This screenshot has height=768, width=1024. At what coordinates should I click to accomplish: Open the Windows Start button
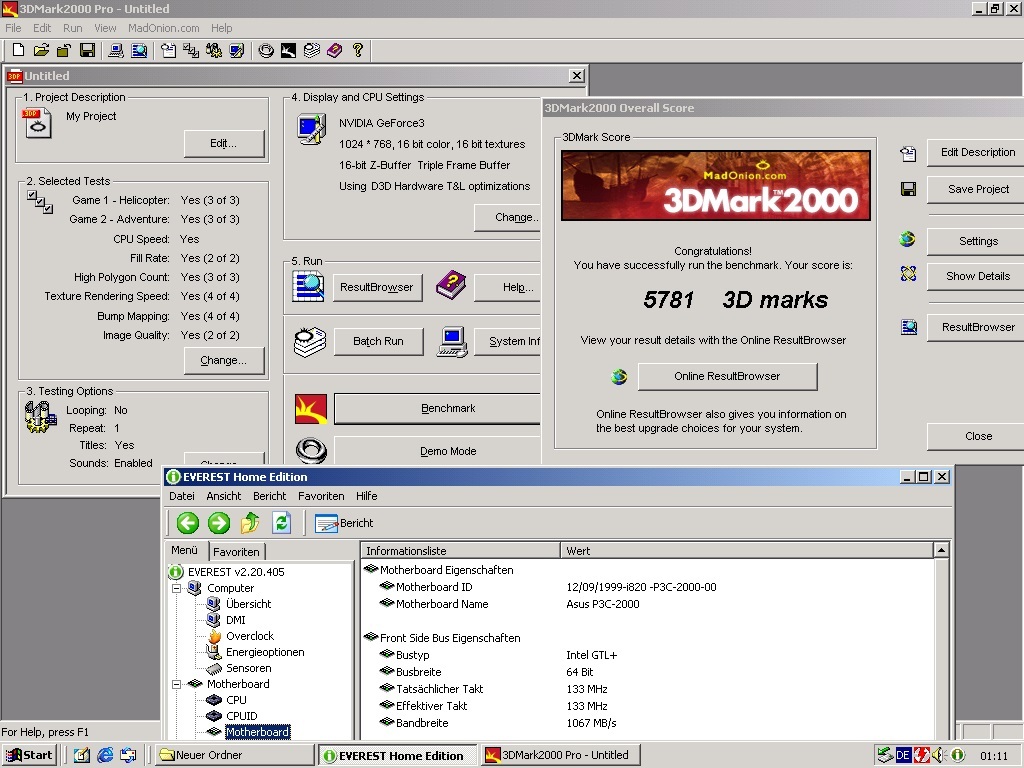29,756
